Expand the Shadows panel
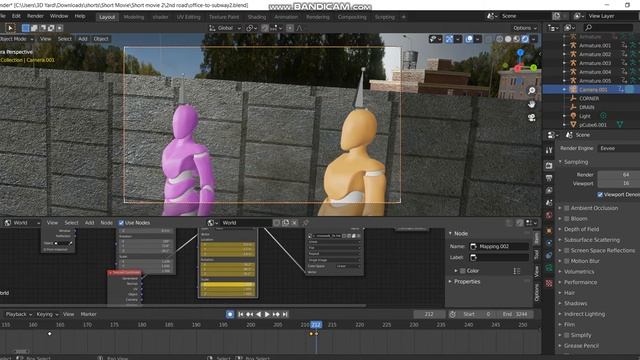 (575, 304)
